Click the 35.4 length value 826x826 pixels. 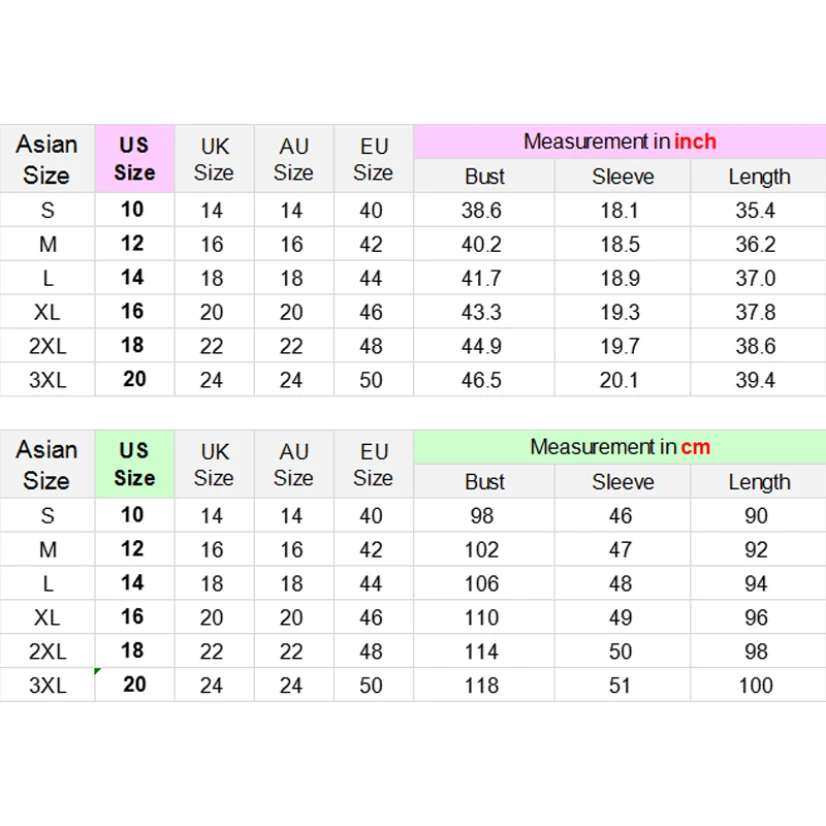756,211
